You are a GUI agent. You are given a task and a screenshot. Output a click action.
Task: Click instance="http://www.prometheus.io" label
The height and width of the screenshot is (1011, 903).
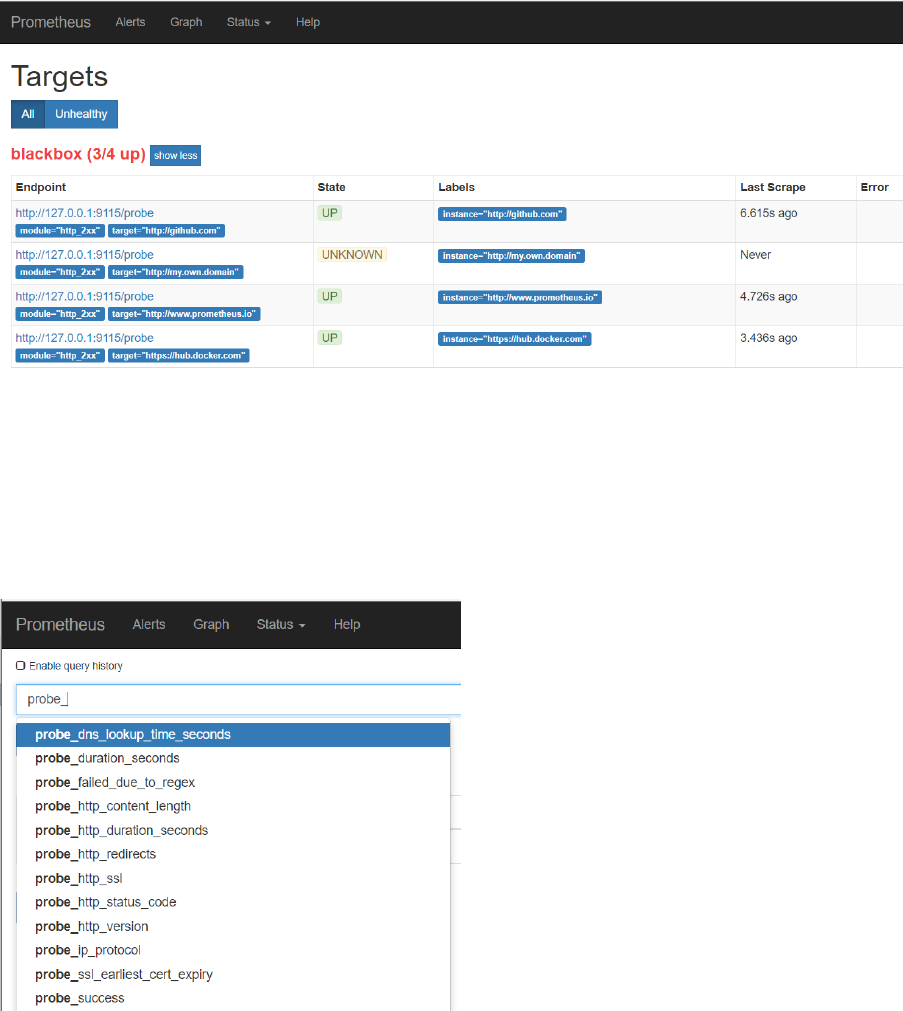[520, 297]
